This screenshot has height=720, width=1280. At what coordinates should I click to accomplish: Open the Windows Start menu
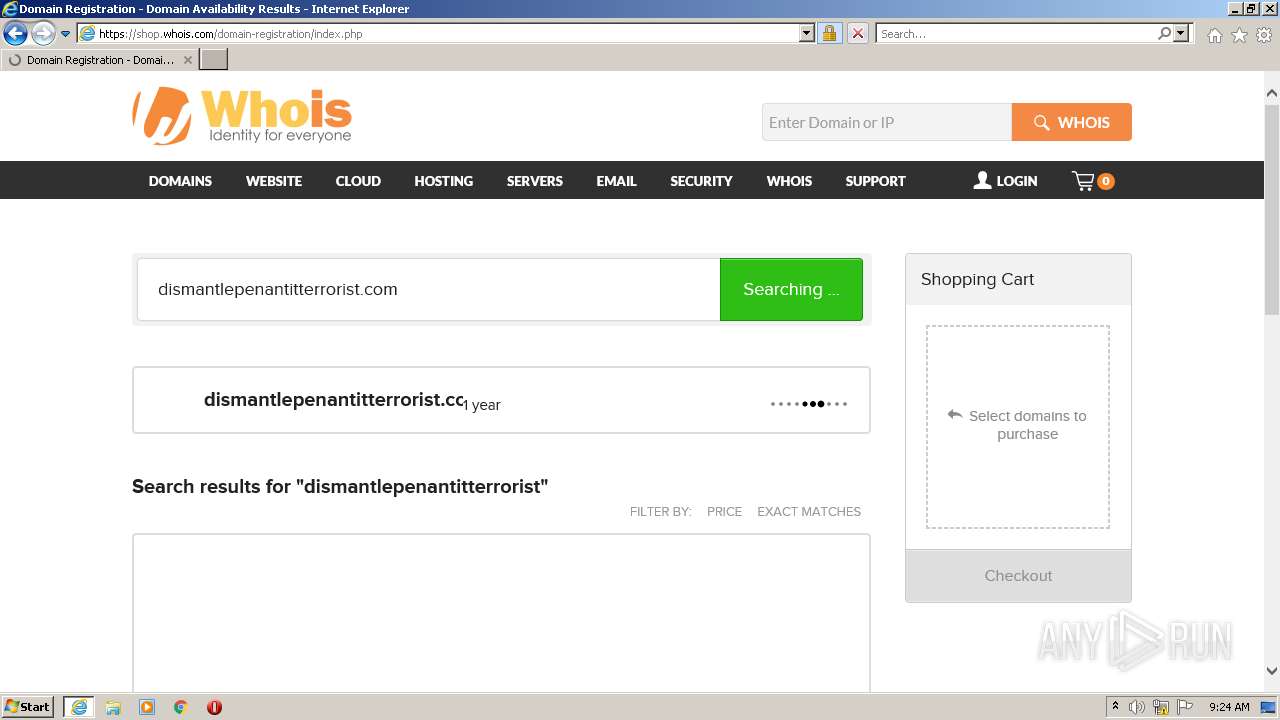[x=28, y=707]
